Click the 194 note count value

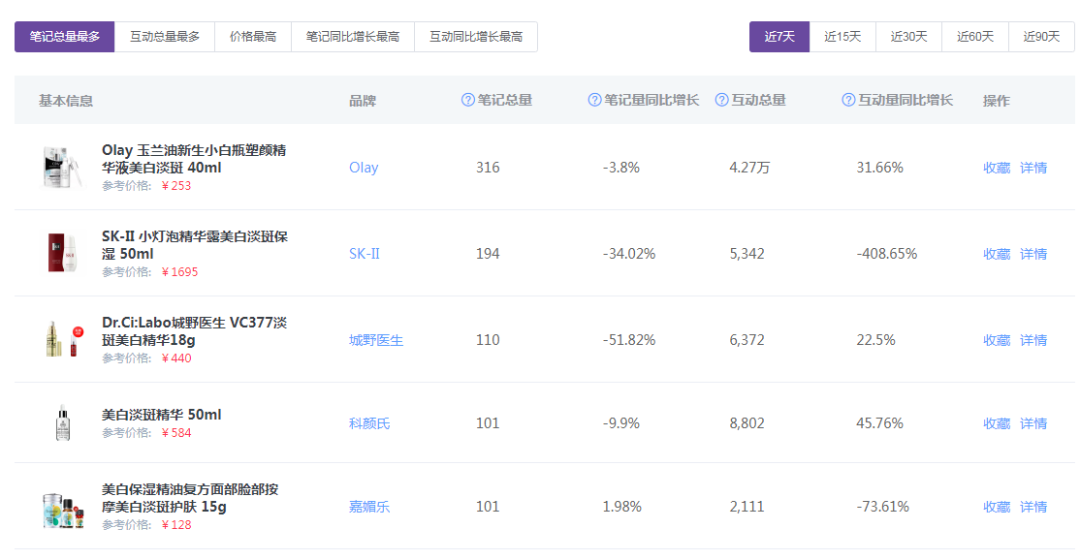point(488,253)
